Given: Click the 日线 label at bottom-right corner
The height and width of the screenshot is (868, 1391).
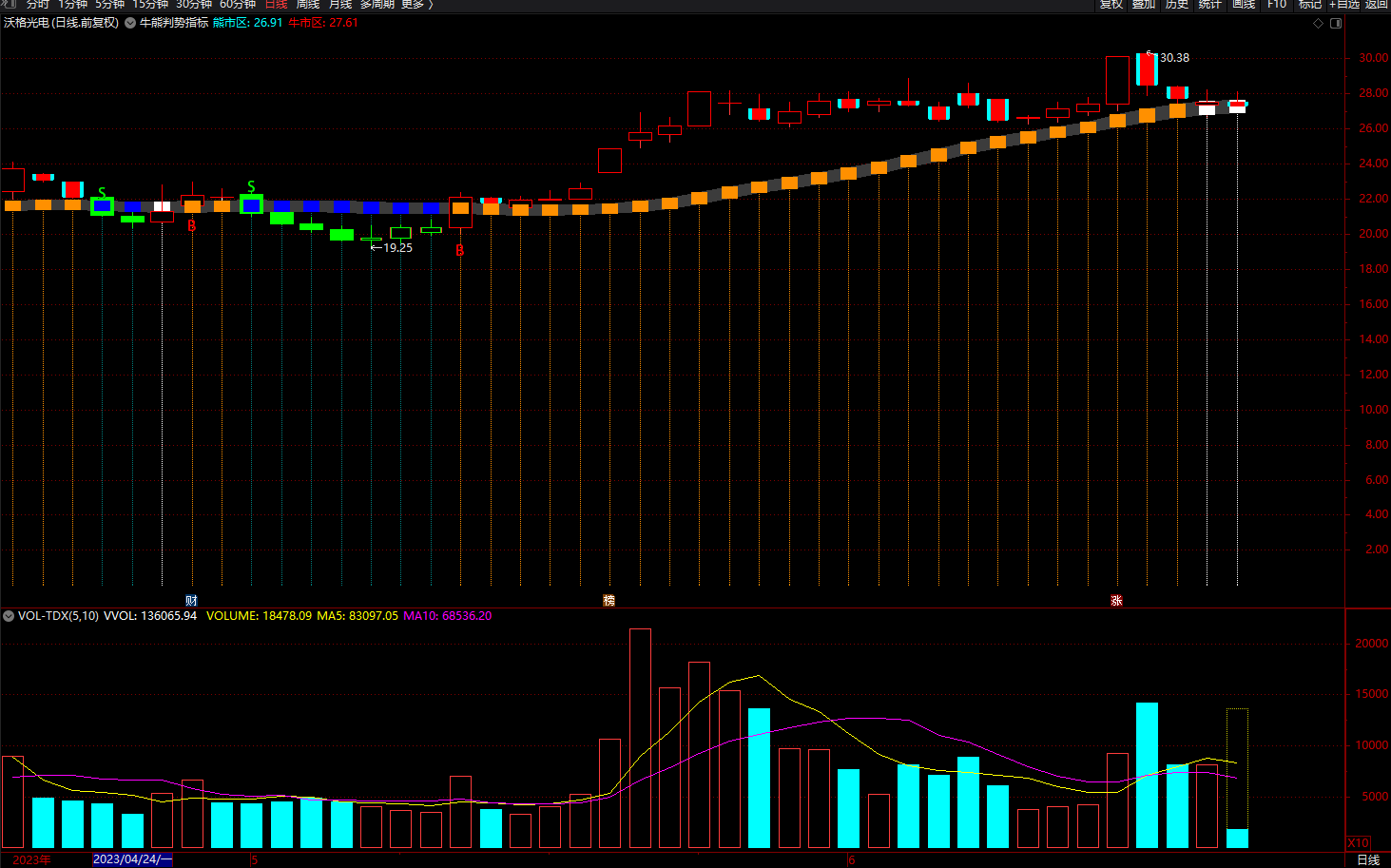Looking at the screenshot, I should (1367, 859).
